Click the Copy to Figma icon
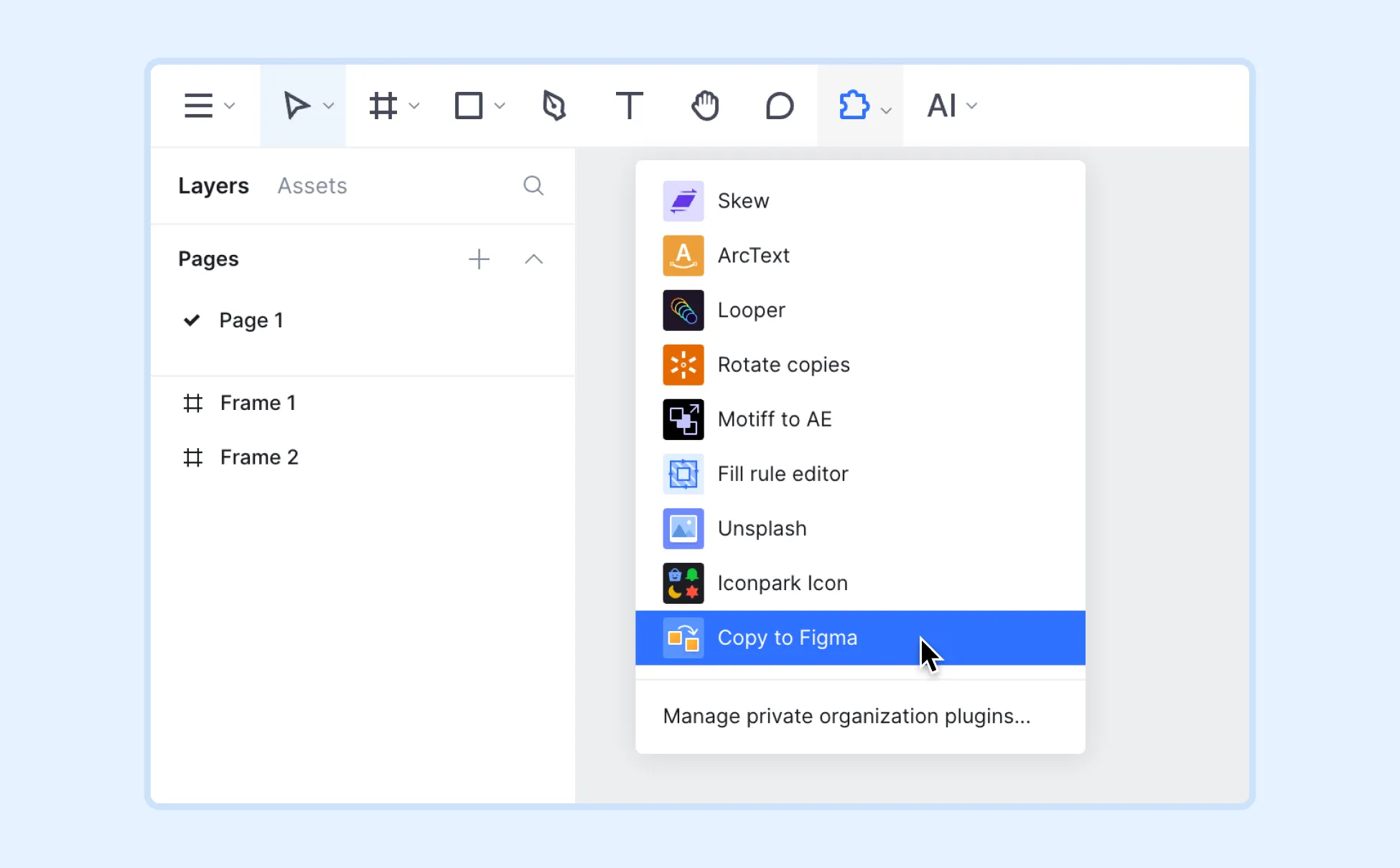This screenshot has width=1400, height=868. pyautogui.click(x=683, y=638)
